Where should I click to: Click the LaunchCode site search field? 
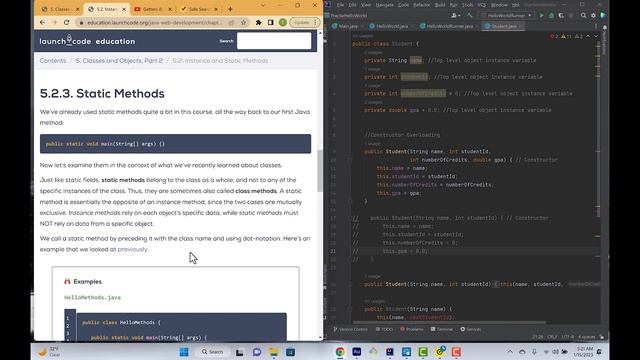click(274, 41)
